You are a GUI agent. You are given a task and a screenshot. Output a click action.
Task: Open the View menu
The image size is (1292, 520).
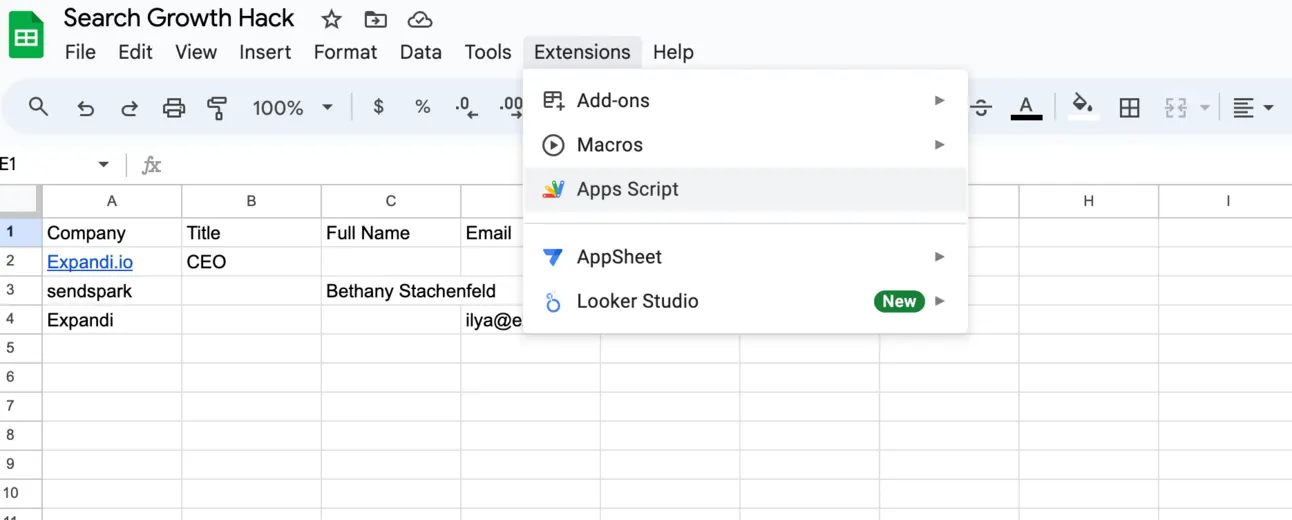[196, 52]
